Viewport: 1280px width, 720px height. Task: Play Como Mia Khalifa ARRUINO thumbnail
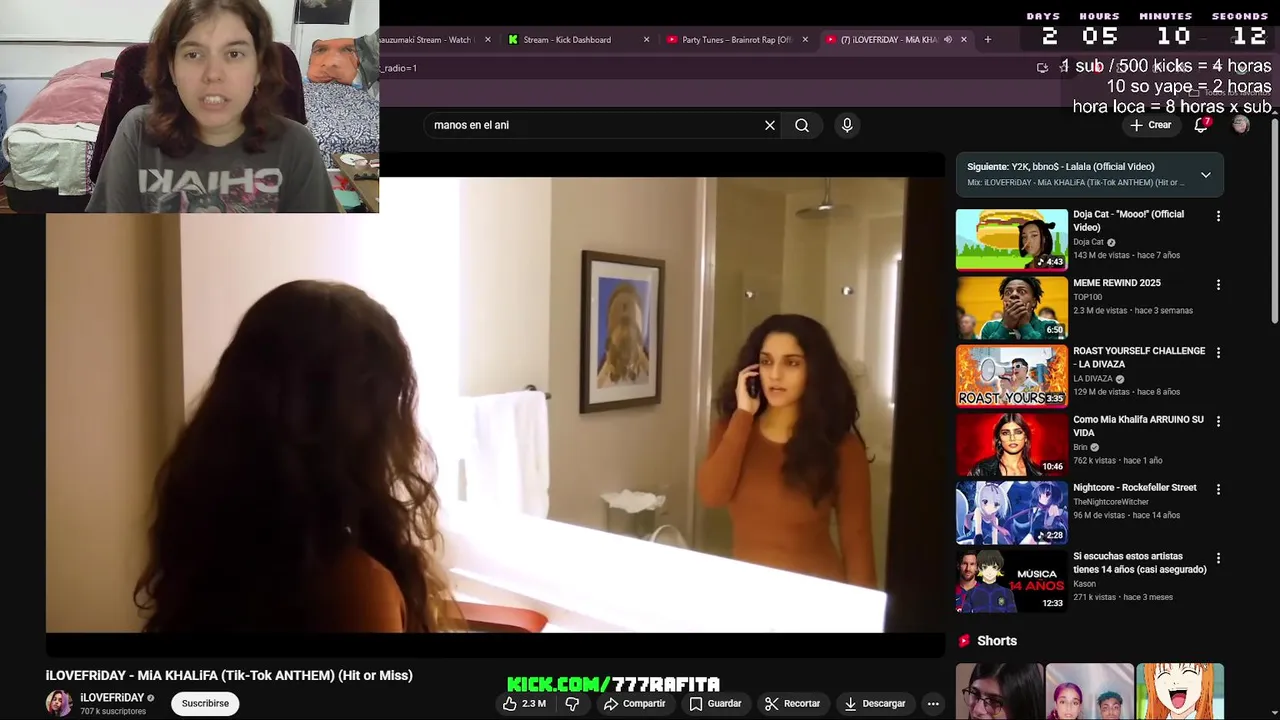click(1011, 445)
